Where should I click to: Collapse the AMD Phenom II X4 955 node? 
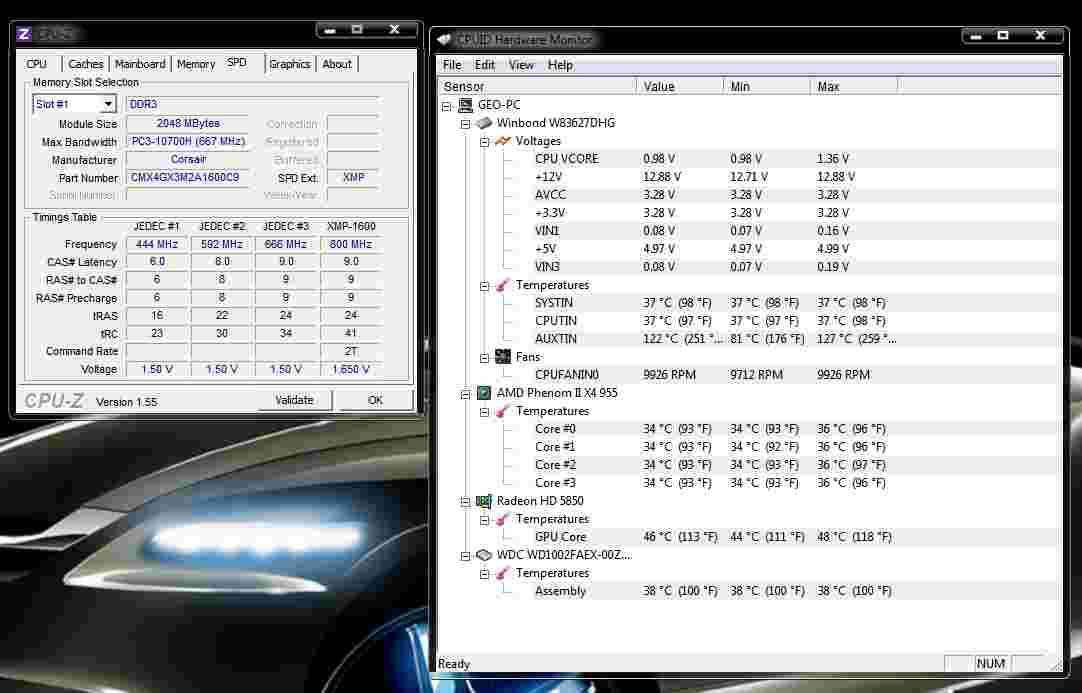coord(466,393)
